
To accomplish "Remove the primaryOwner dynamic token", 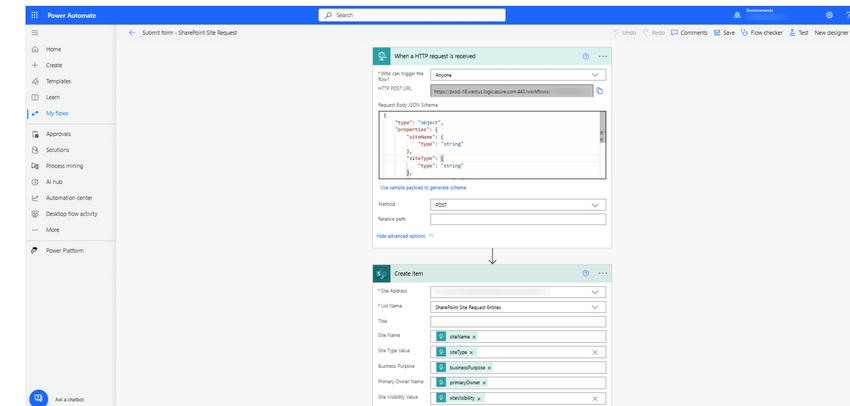I will [484, 383].
